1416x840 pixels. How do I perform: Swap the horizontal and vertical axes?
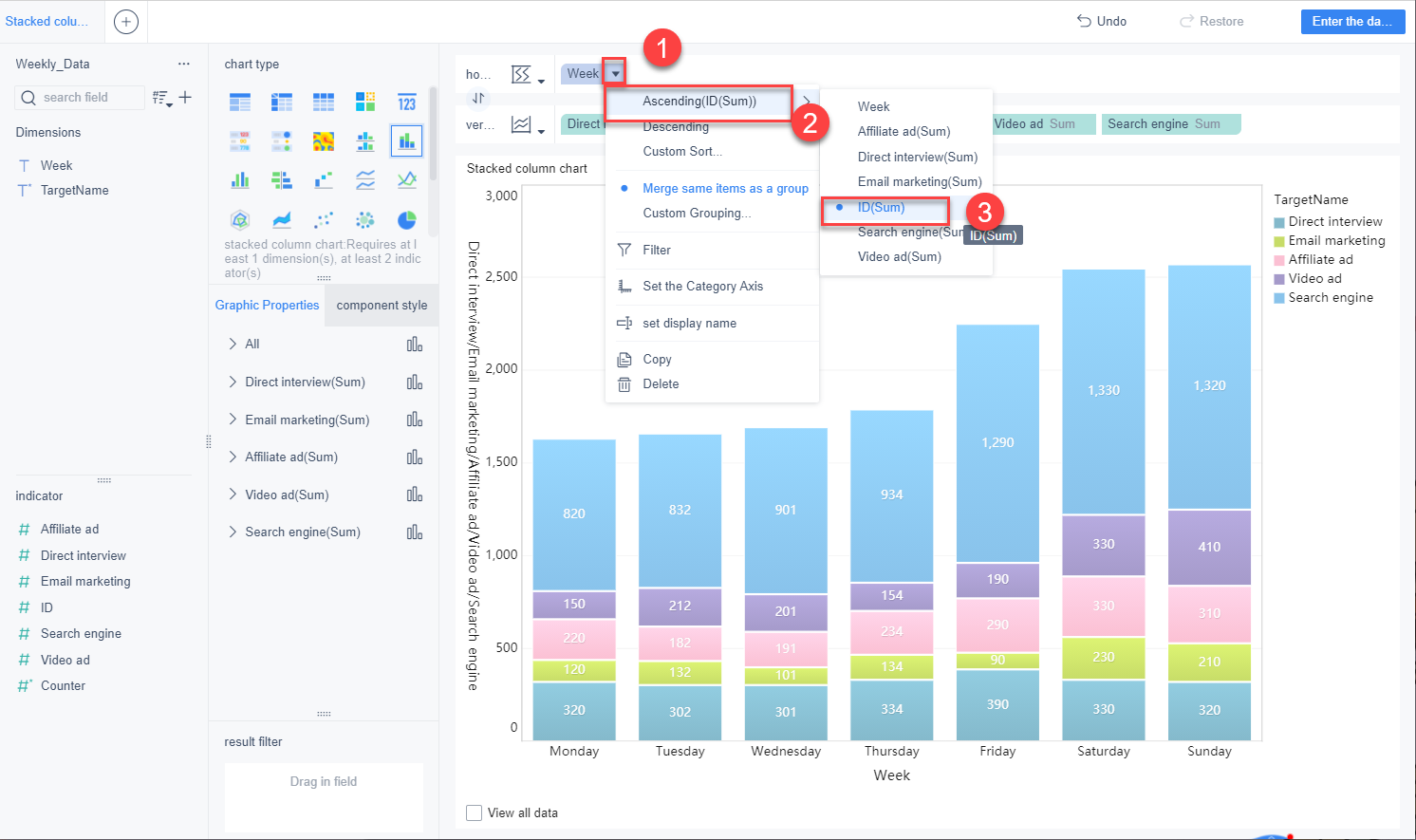pyautogui.click(x=478, y=98)
